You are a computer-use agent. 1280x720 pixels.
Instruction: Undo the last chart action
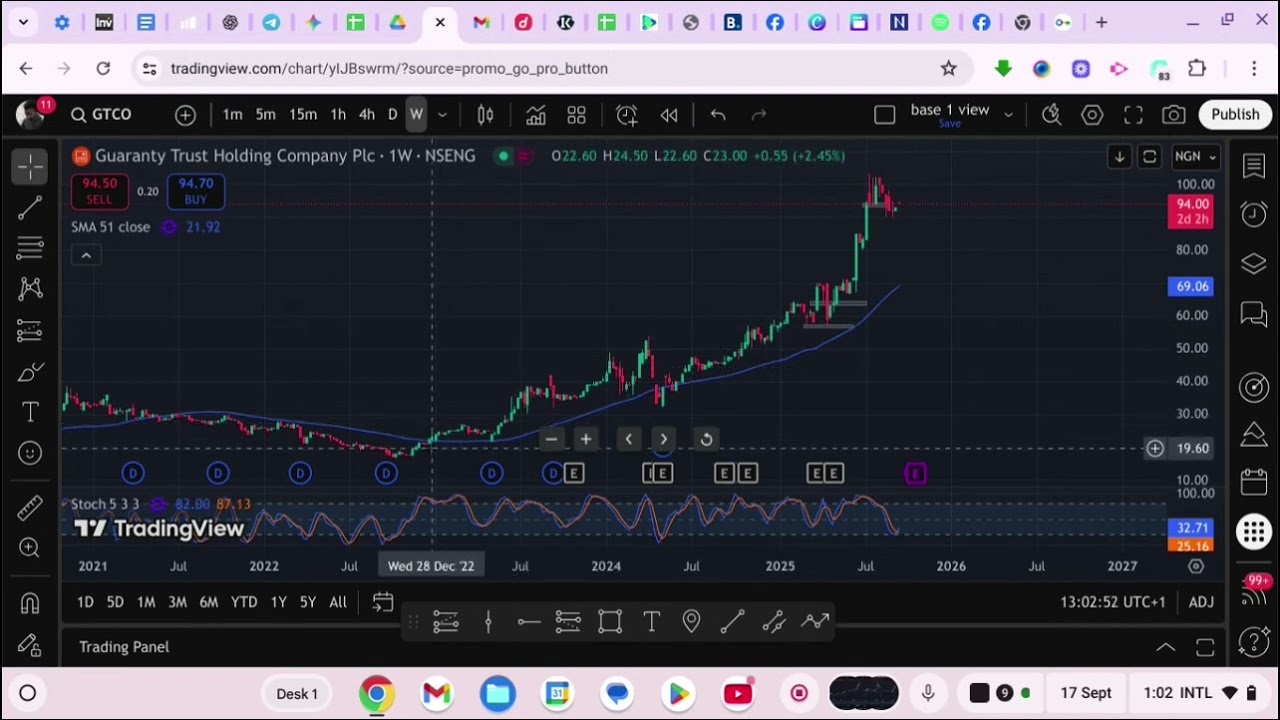[x=718, y=115]
